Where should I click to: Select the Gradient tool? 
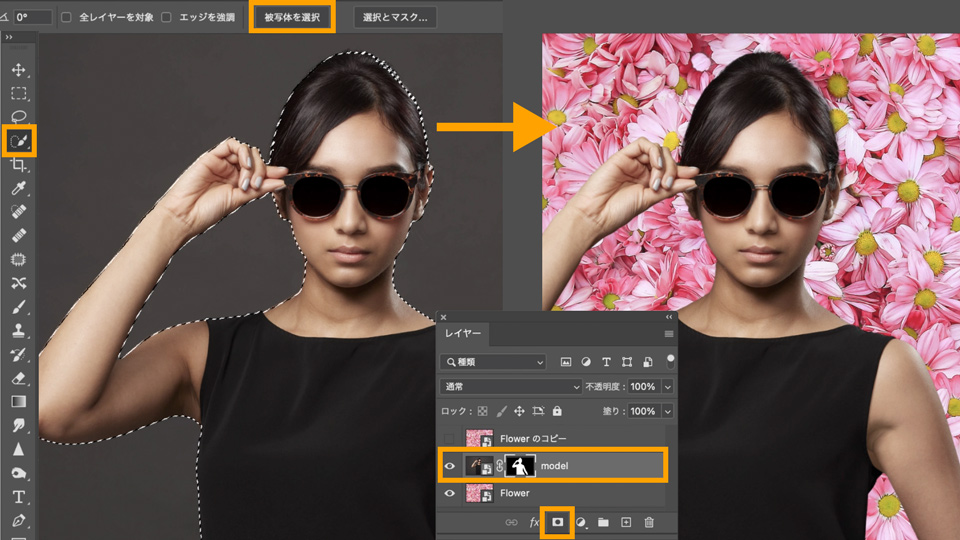pyautogui.click(x=18, y=402)
